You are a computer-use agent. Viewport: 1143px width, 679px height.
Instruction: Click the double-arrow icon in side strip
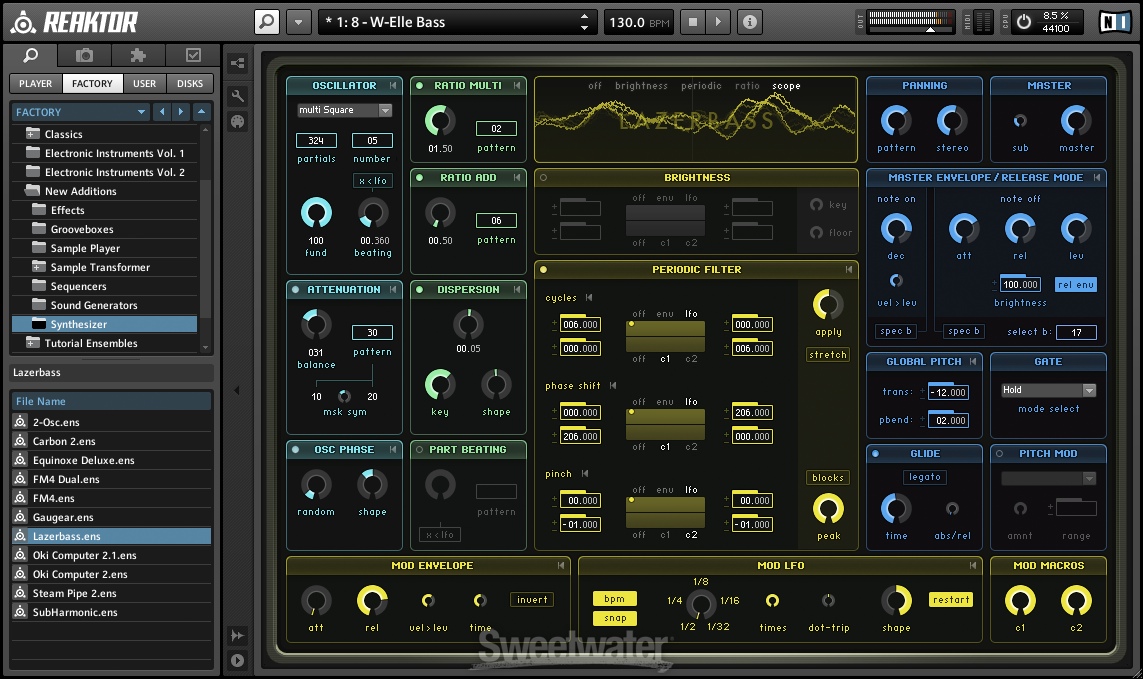tap(238, 635)
